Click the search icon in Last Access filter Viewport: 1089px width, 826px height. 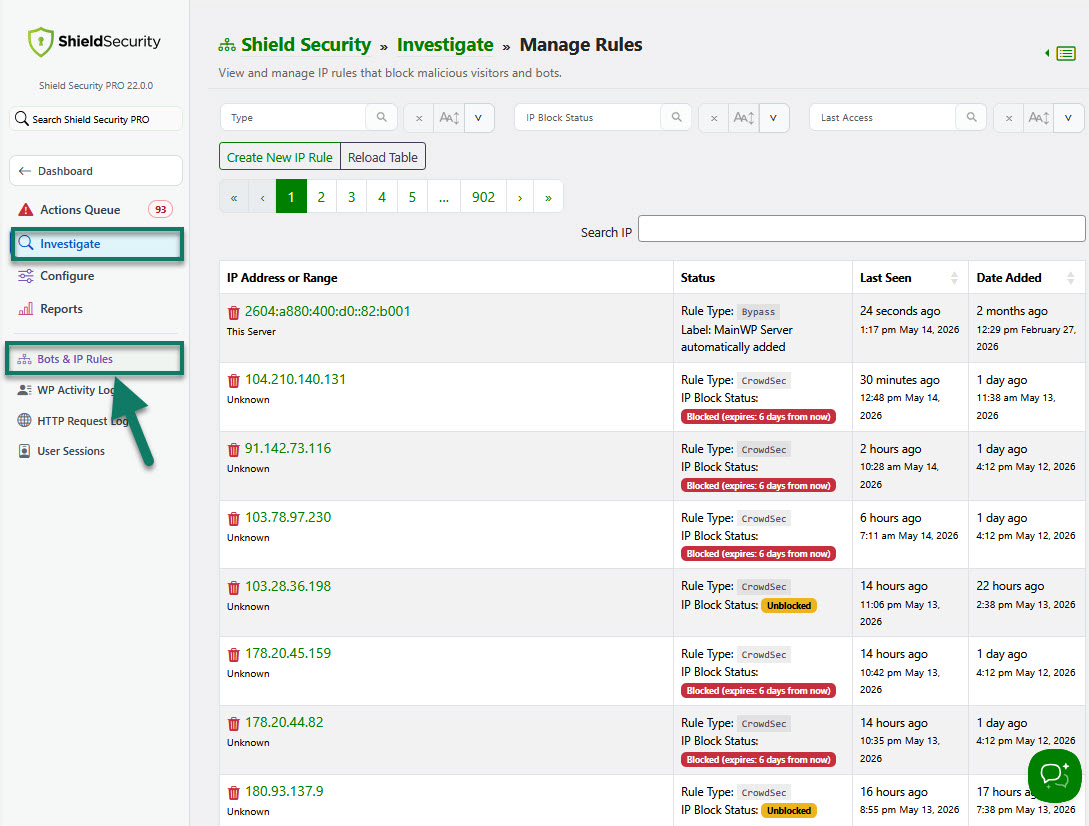click(972, 117)
